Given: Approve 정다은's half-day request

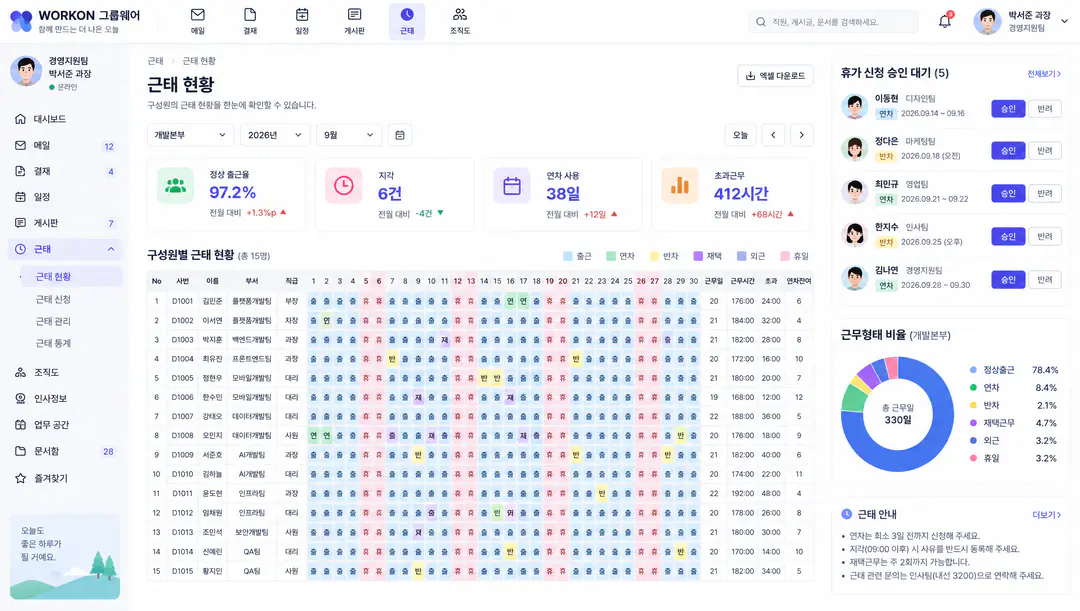Looking at the screenshot, I should (1008, 151).
